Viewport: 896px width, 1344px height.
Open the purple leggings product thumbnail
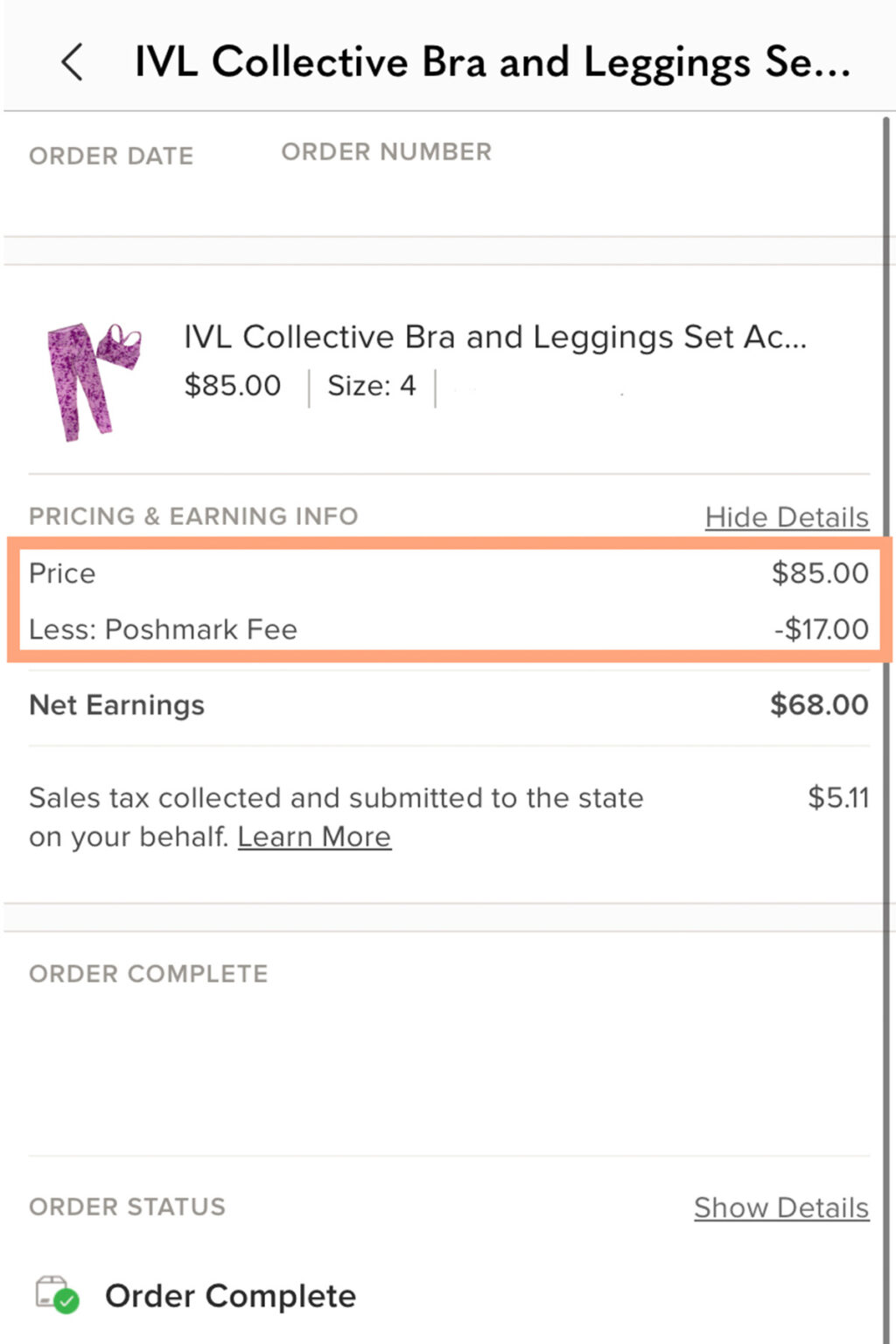[92, 381]
